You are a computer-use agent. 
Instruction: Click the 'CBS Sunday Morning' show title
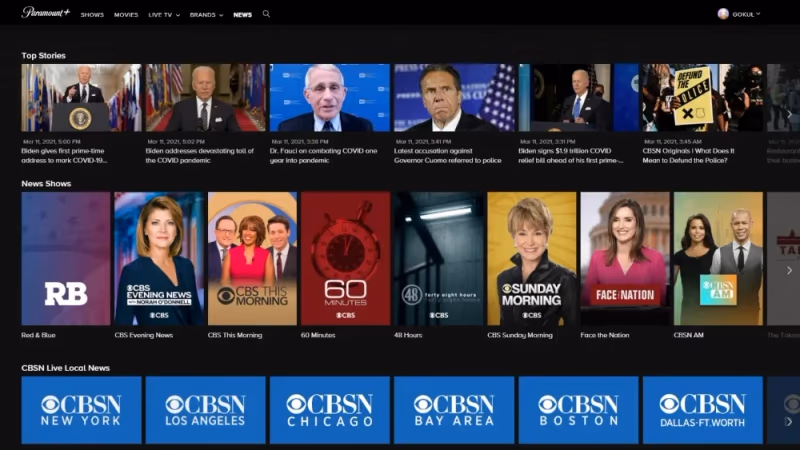click(520, 335)
